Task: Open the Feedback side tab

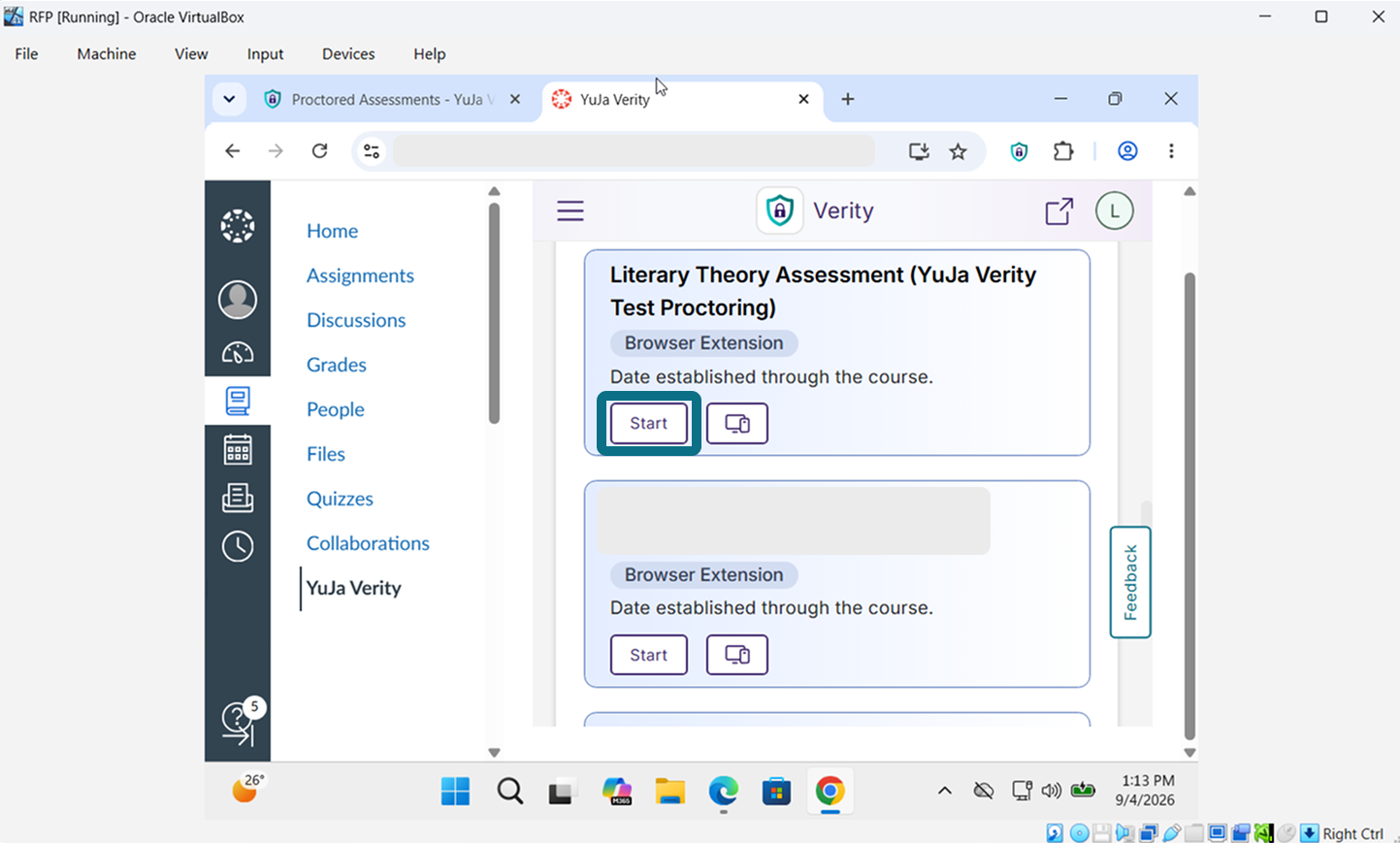Action: pyautogui.click(x=1130, y=582)
